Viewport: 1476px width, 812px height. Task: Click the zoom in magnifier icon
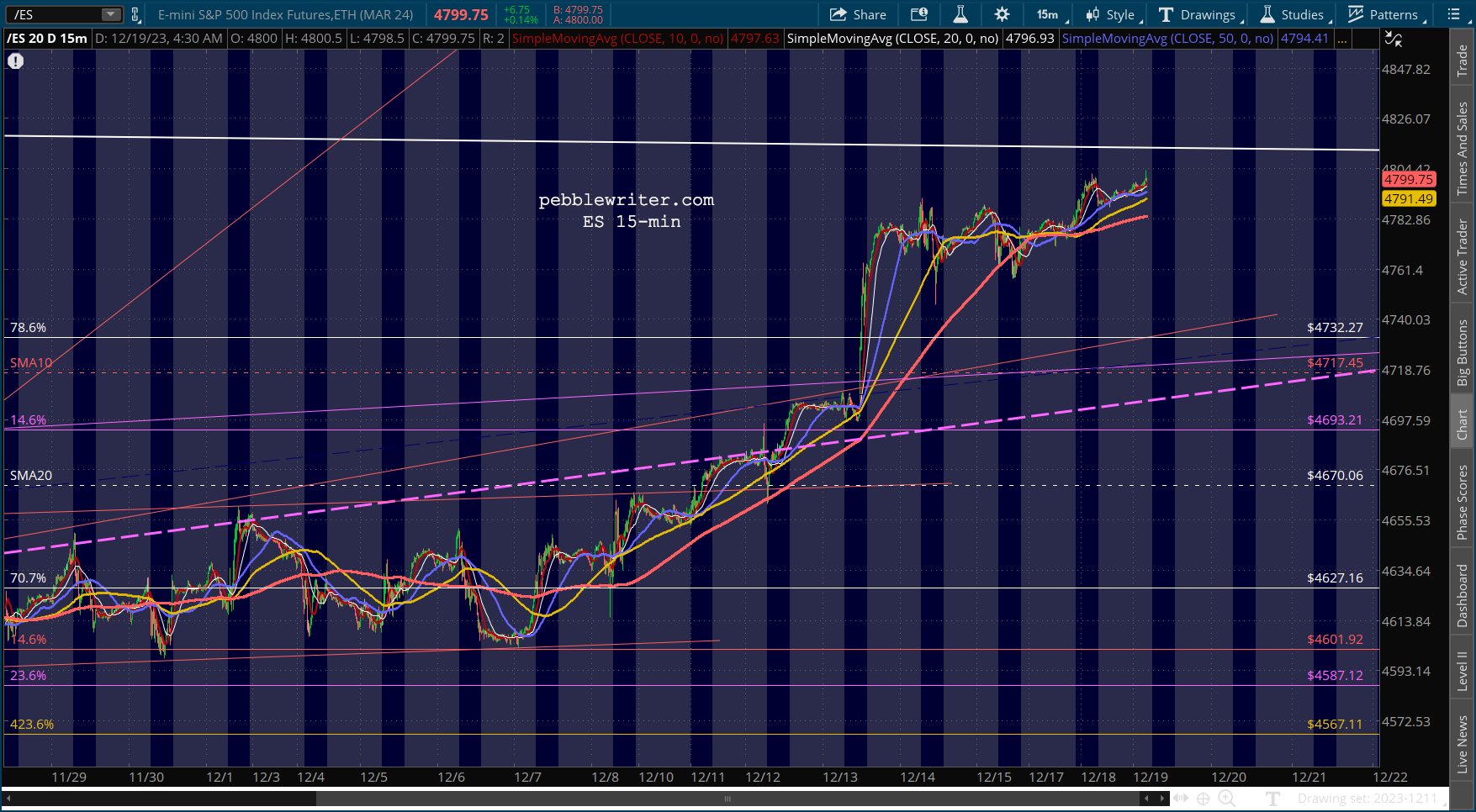tap(1227, 799)
